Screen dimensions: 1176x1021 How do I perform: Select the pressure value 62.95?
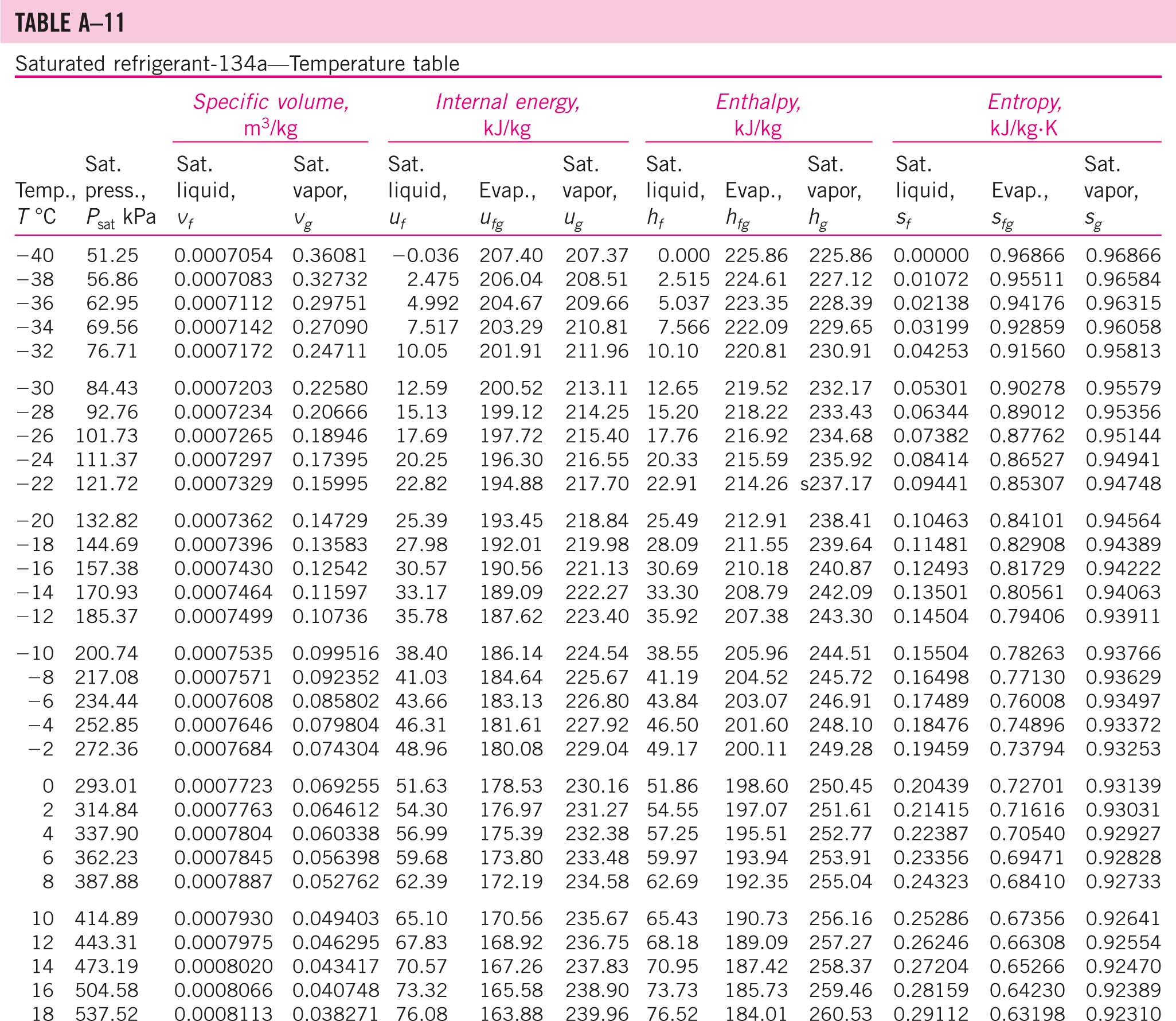click(x=112, y=303)
